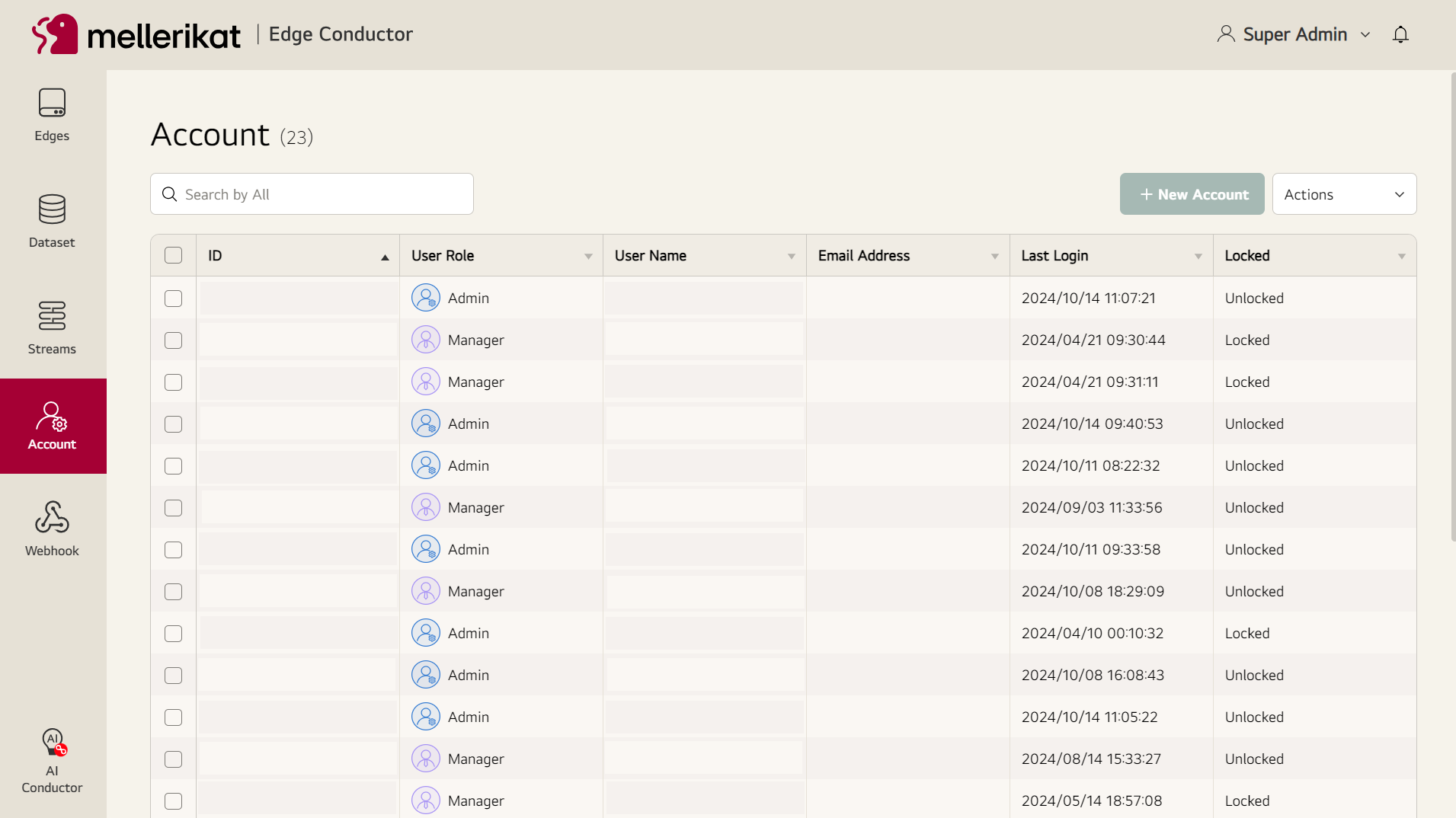Click the Account (23) page heading
This screenshot has height=818, width=1456.
pos(232,135)
